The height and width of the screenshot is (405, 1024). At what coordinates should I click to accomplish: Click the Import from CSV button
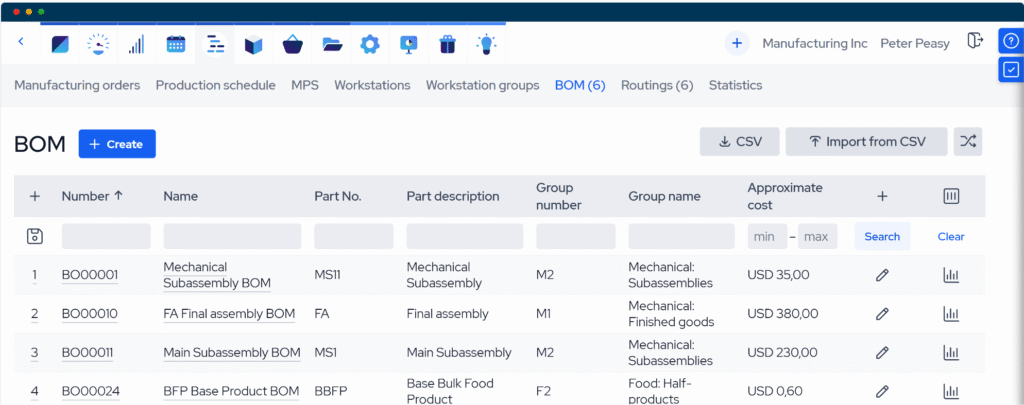(866, 142)
